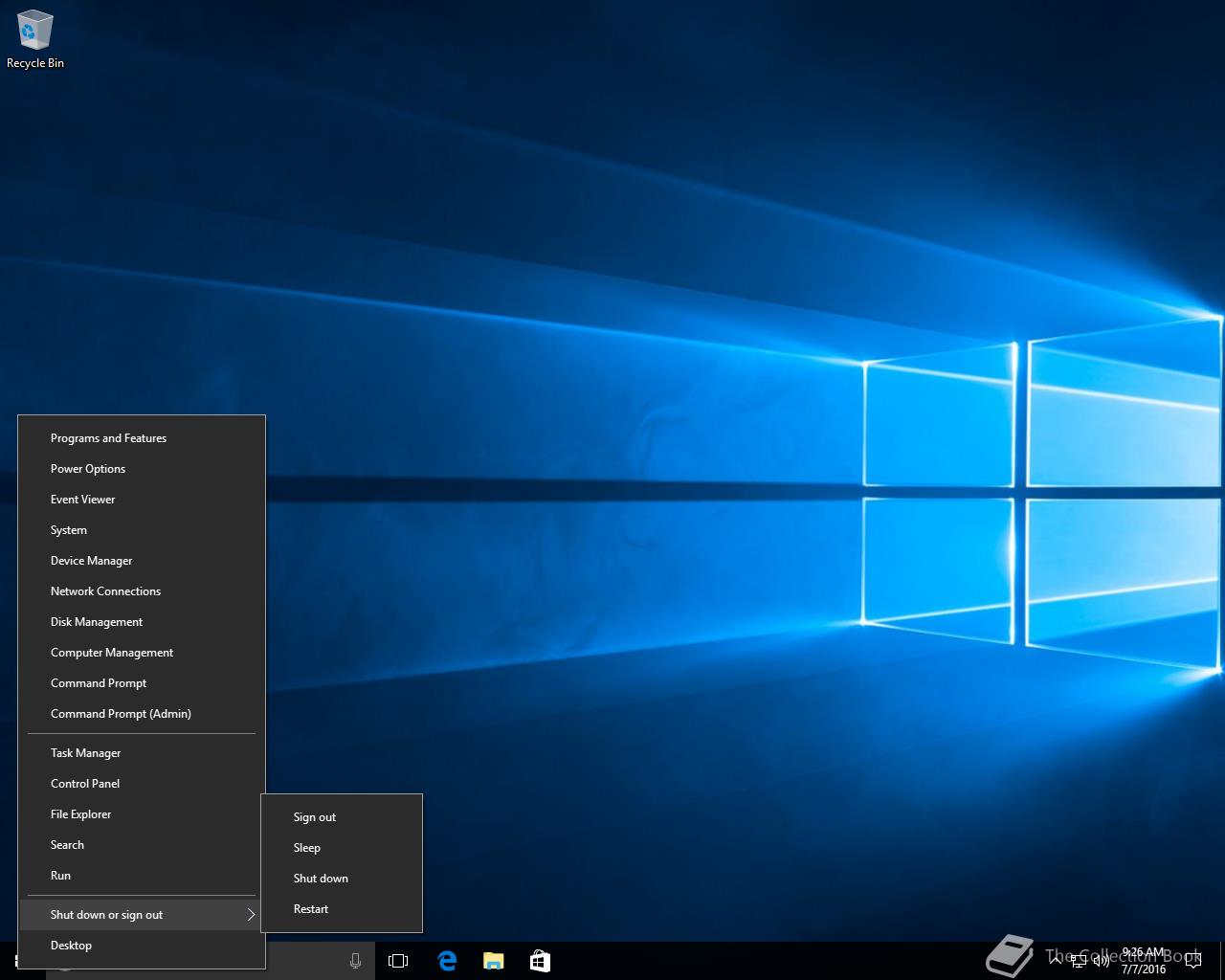Open Computer Management
The image size is (1225, 980).
(x=142, y=653)
